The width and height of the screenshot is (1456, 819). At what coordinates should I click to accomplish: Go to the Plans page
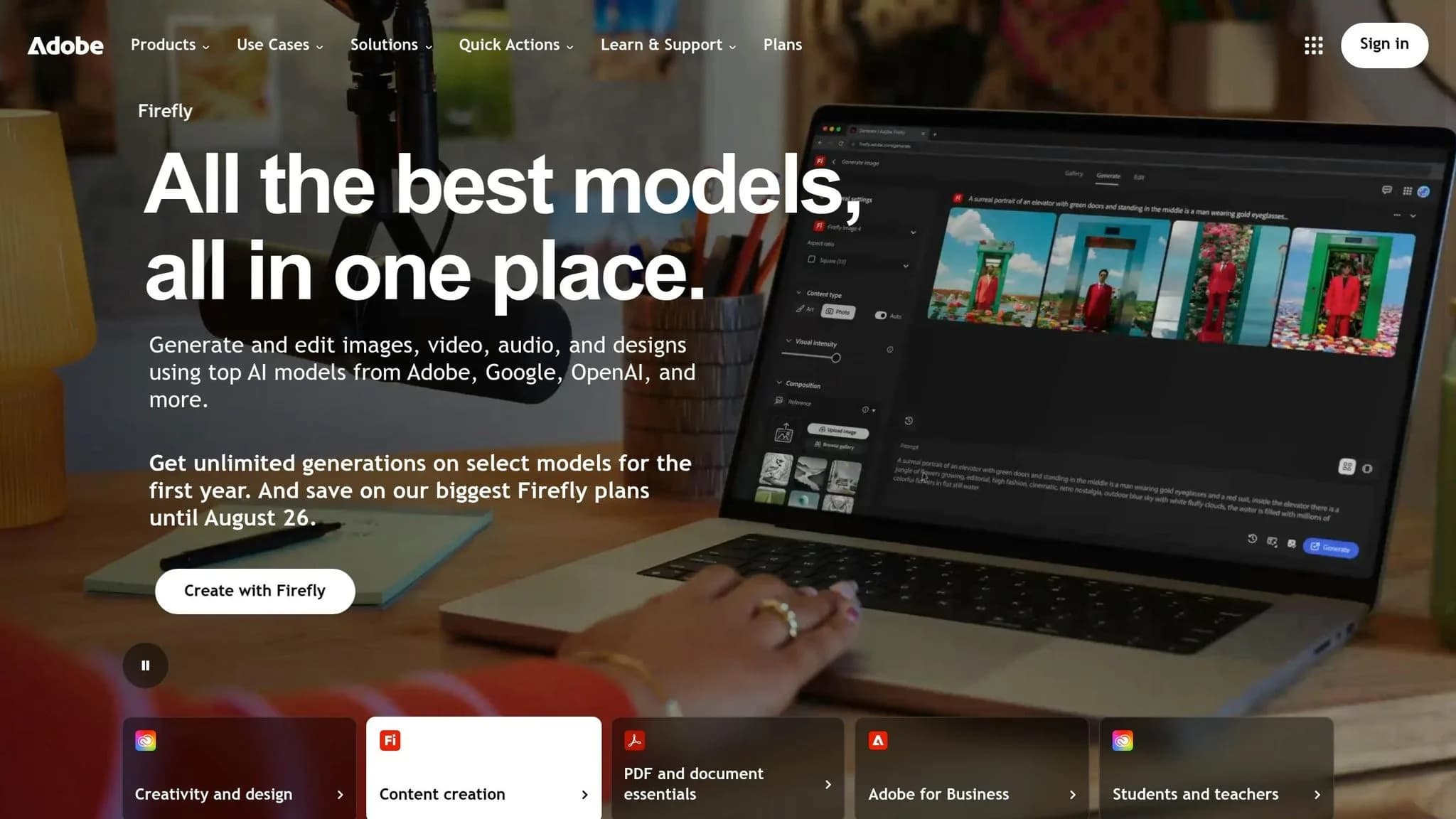pos(783,45)
